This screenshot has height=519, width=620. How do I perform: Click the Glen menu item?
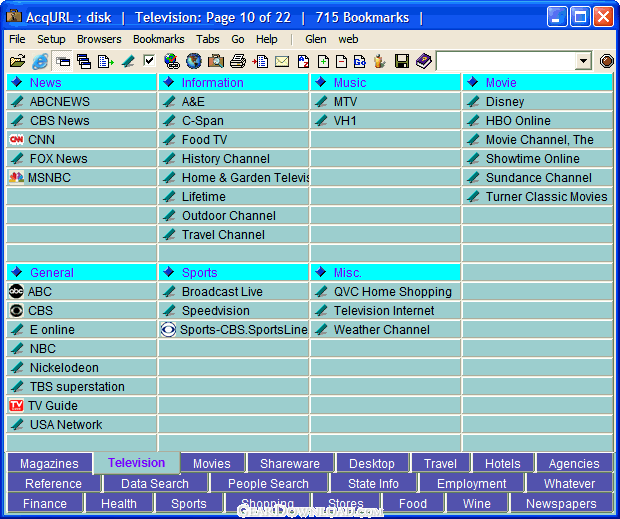click(x=316, y=39)
